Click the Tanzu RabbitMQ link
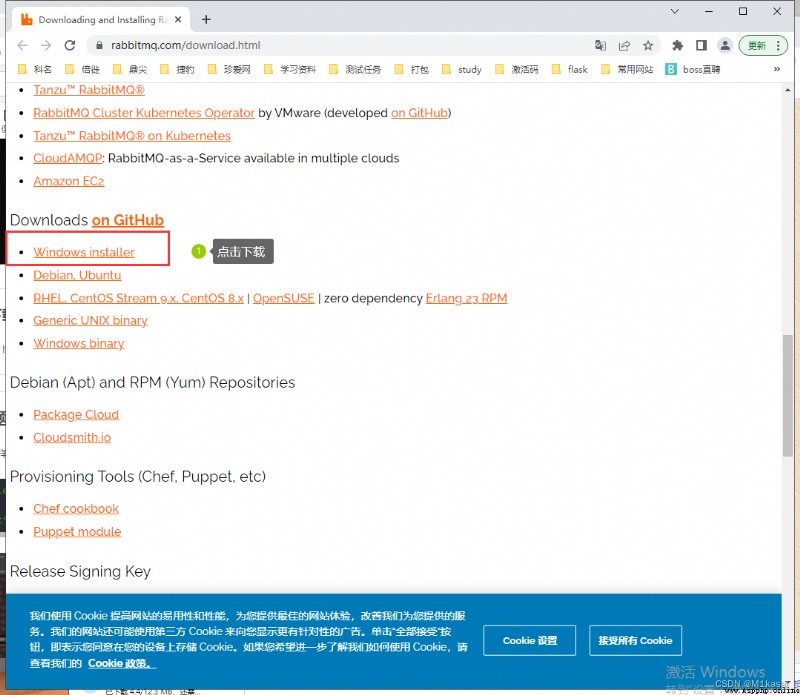 89,90
